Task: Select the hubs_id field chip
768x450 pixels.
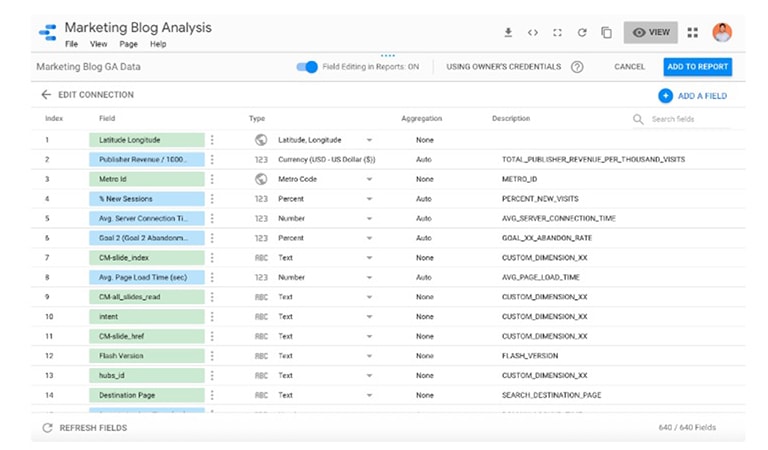Action: (x=147, y=376)
